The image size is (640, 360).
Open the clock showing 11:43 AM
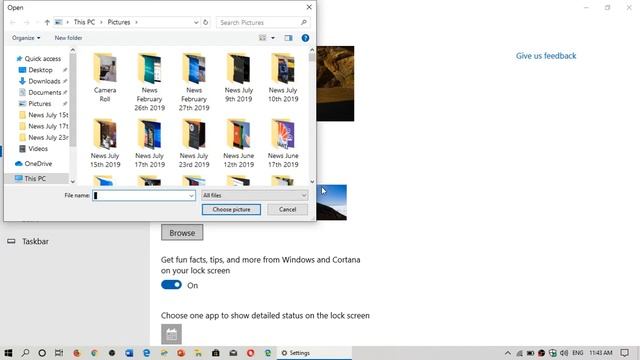click(600, 353)
